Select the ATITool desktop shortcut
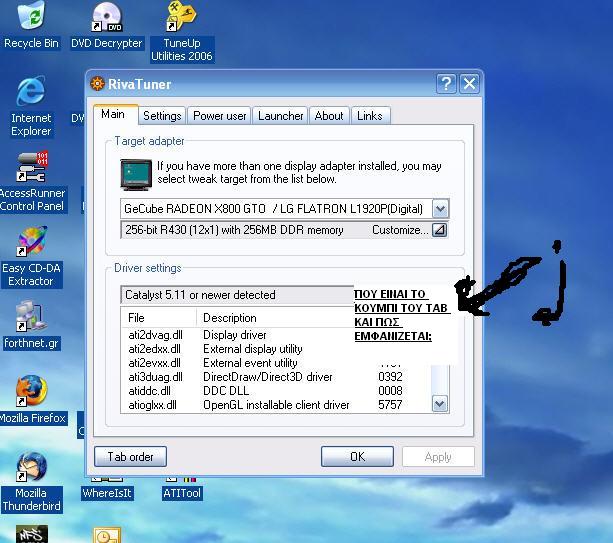 (182, 493)
